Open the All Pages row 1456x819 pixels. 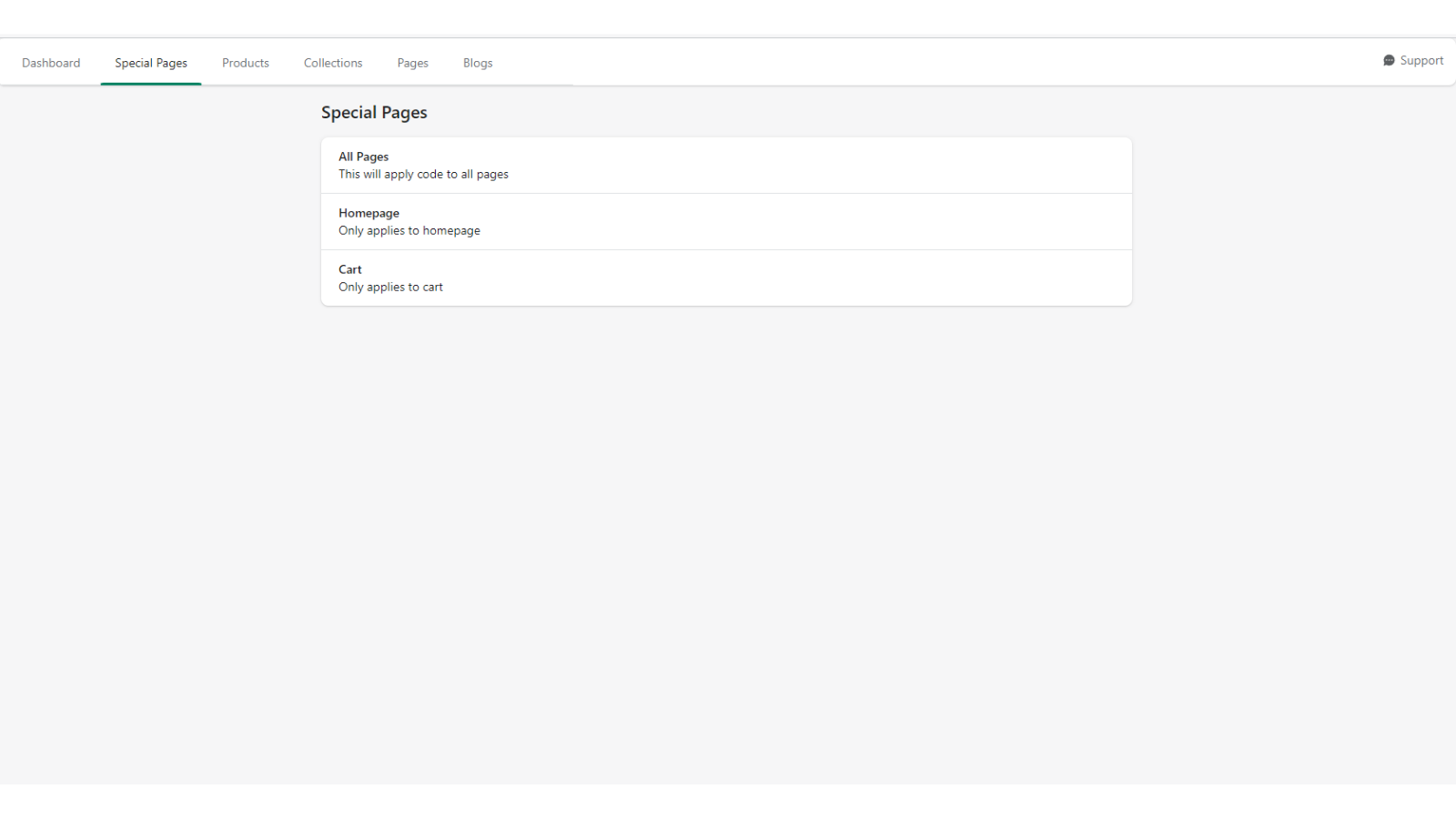click(726, 166)
